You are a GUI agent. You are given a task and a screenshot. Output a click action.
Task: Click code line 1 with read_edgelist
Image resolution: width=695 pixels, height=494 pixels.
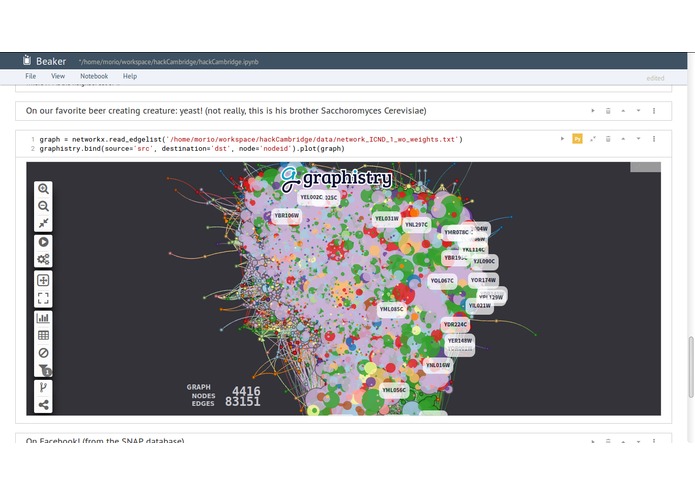click(x=251, y=140)
